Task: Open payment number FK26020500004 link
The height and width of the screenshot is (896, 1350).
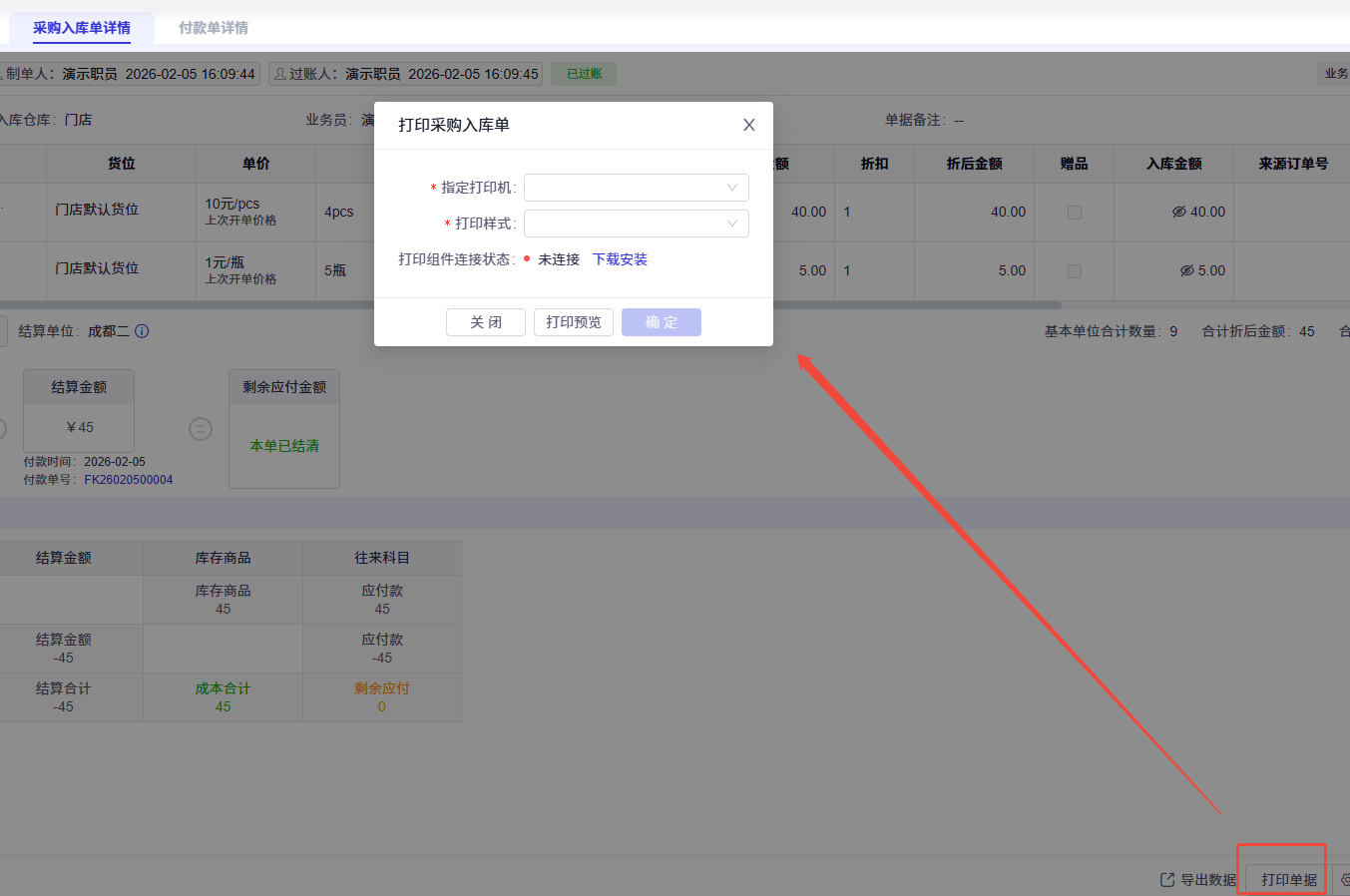Action: coord(129,480)
